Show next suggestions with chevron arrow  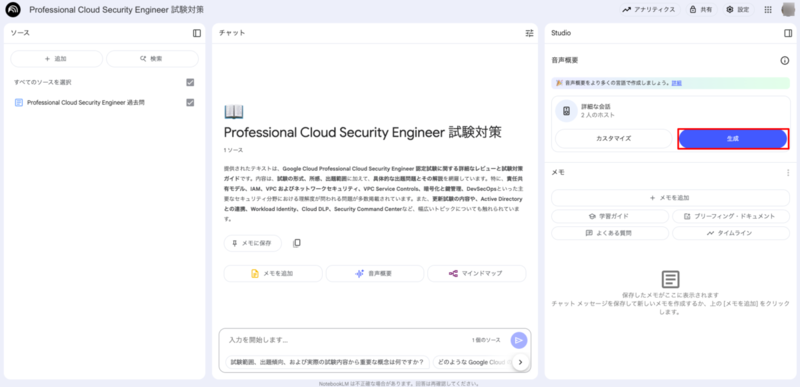520,362
